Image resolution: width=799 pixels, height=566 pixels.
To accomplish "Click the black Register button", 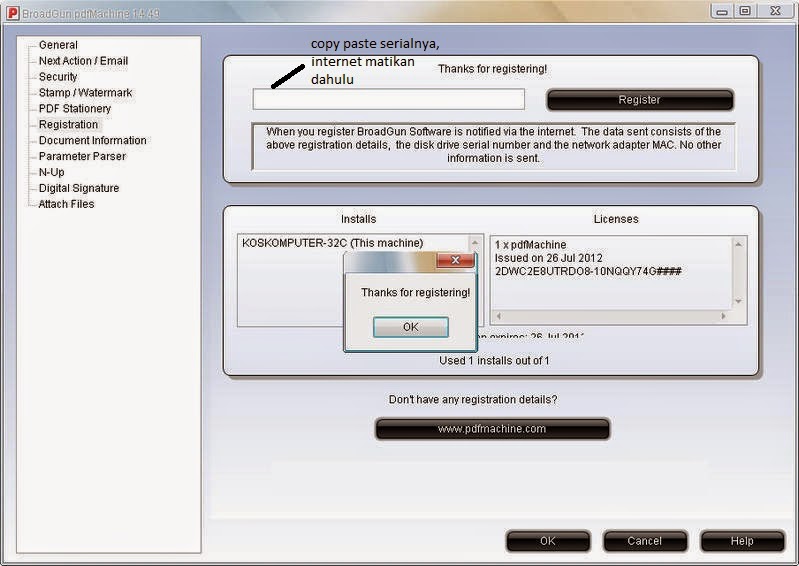I will pyautogui.click(x=640, y=100).
